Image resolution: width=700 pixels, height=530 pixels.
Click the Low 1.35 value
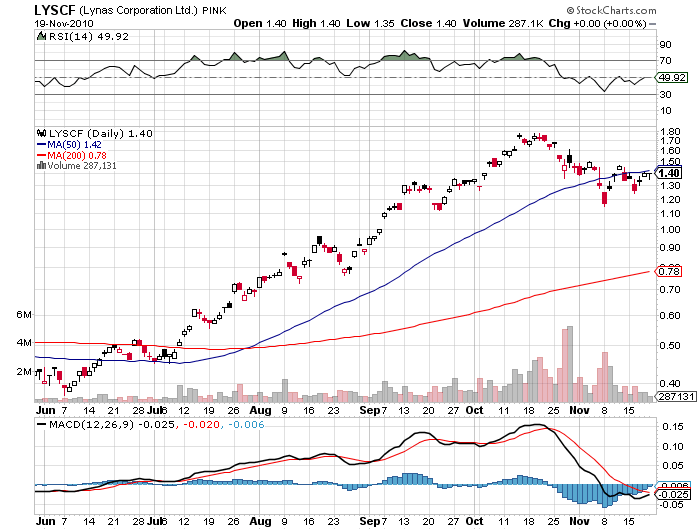pyautogui.click(x=370, y=23)
